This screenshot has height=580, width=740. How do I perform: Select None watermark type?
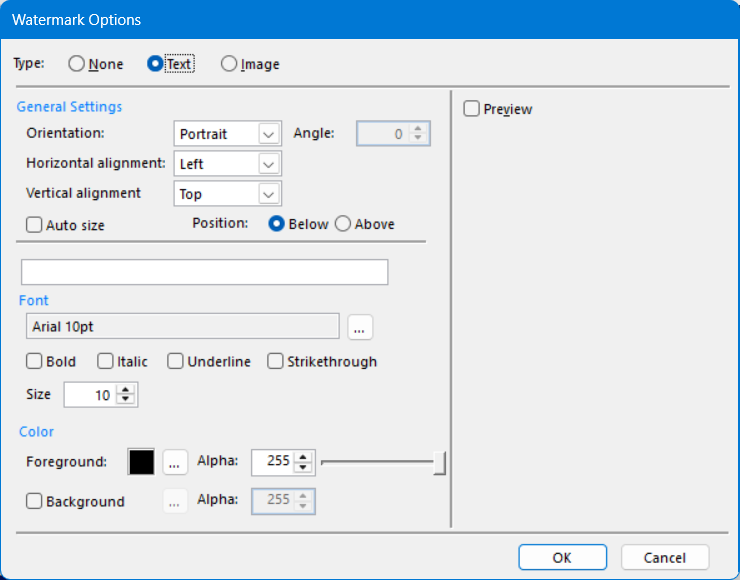tap(77, 64)
